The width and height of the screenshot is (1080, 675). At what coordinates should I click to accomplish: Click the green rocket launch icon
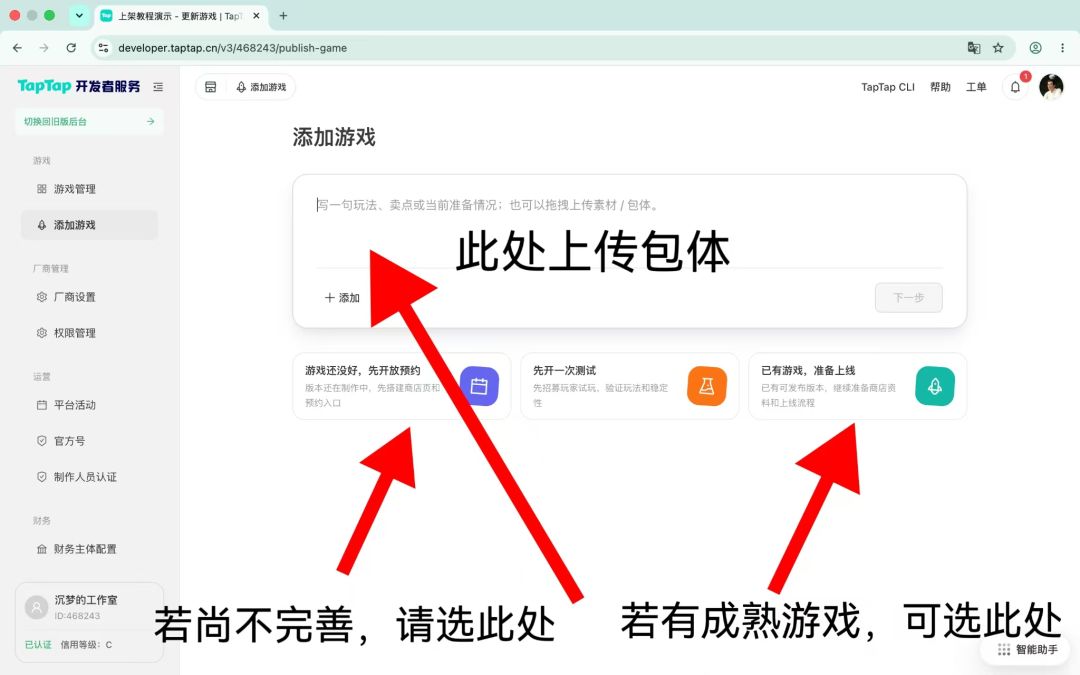935,386
